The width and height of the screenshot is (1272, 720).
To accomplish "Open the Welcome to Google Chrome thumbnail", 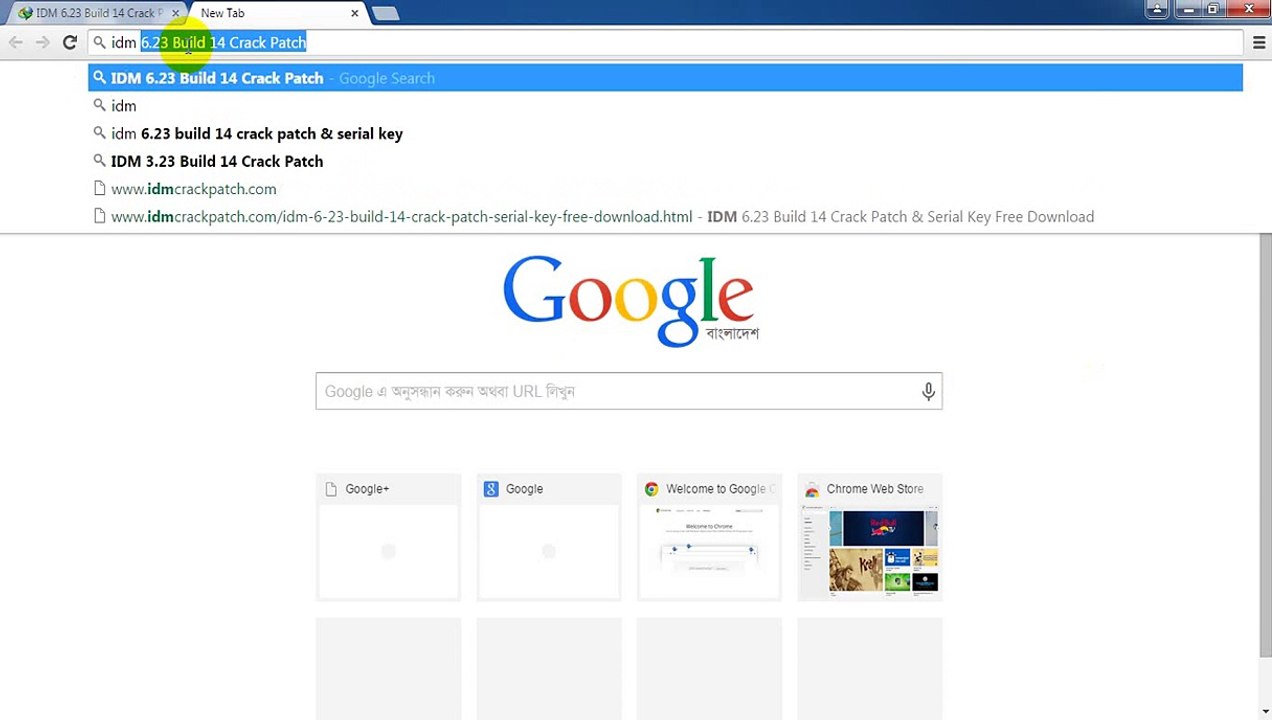I will pyautogui.click(x=709, y=537).
